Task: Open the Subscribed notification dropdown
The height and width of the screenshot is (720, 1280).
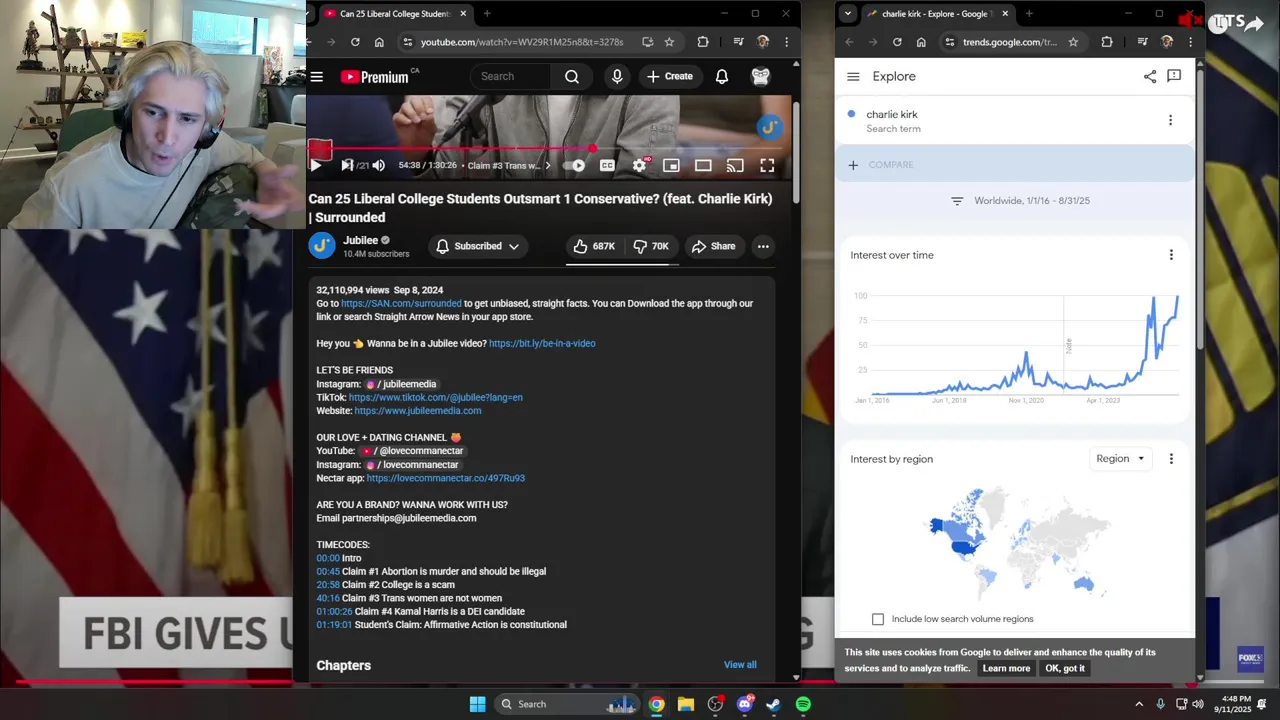Action: pos(478,246)
